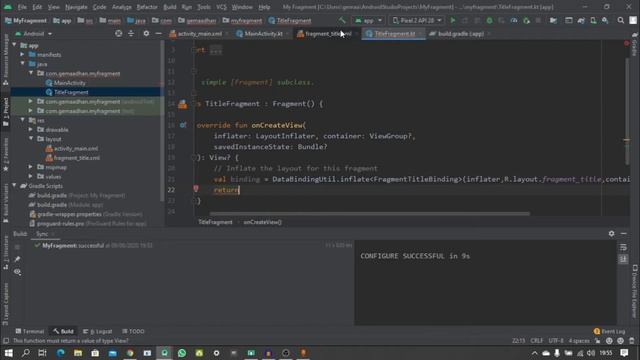Start debugging with the green bug icon
The image size is (640, 360).
pyautogui.click(x=489, y=20)
